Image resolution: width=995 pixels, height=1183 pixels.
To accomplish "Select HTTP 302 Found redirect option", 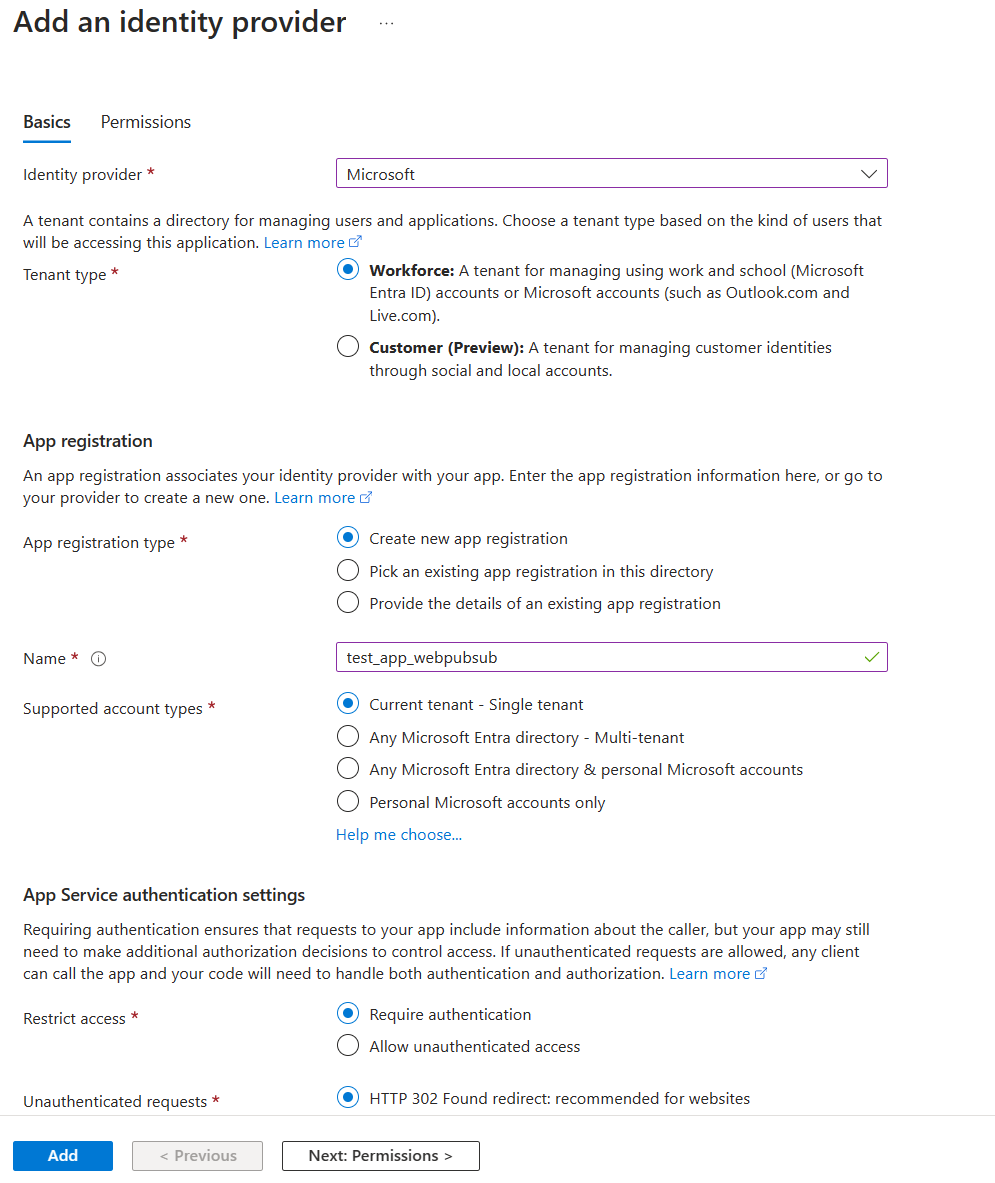I will (x=348, y=1098).
